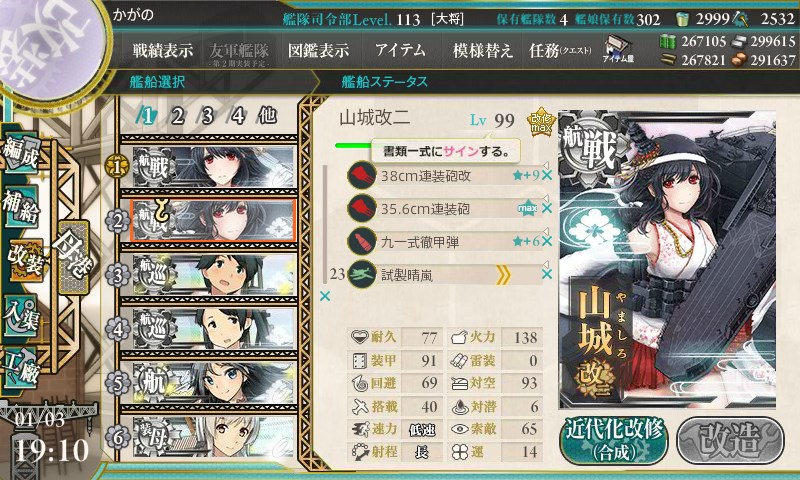Open the アイテム屋 item shop icon

(x=618, y=49)
